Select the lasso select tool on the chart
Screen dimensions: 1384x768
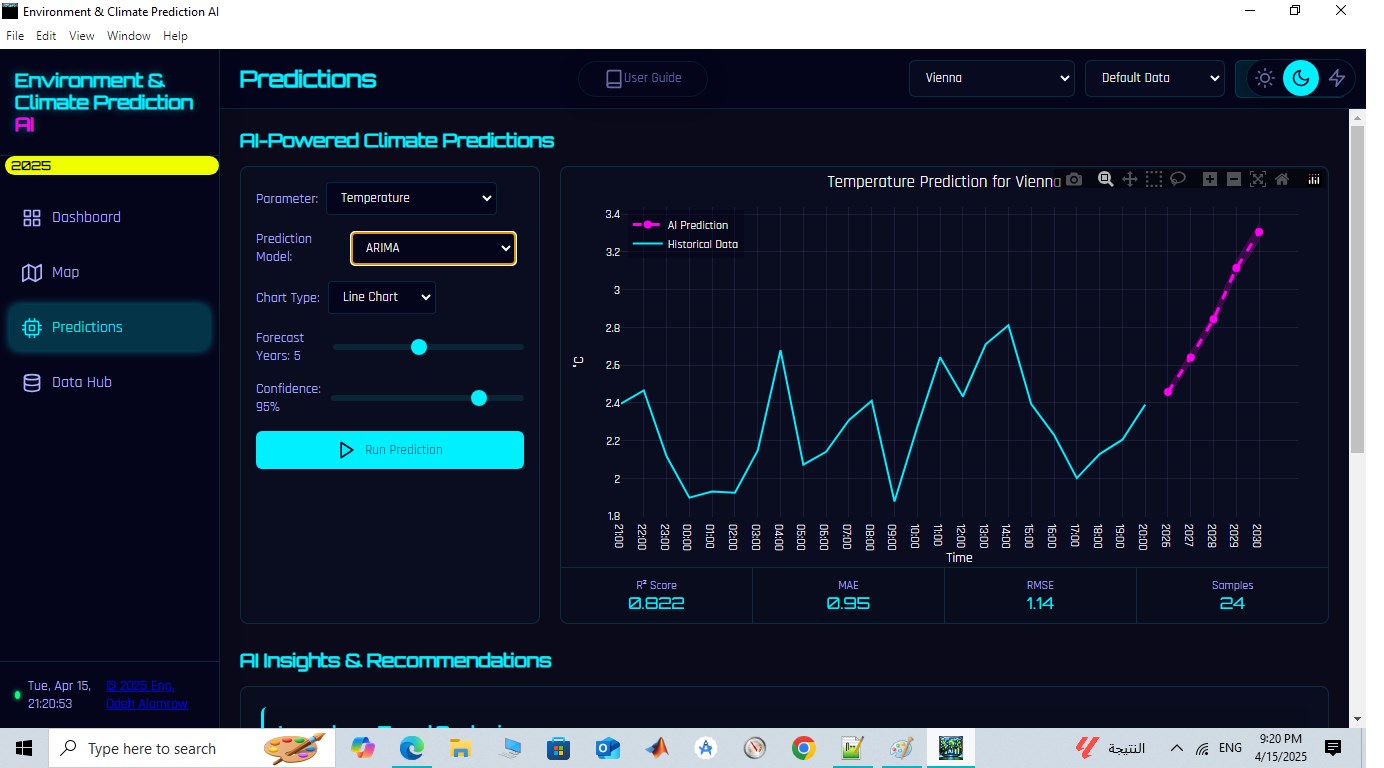click(x=1178, y=179)
